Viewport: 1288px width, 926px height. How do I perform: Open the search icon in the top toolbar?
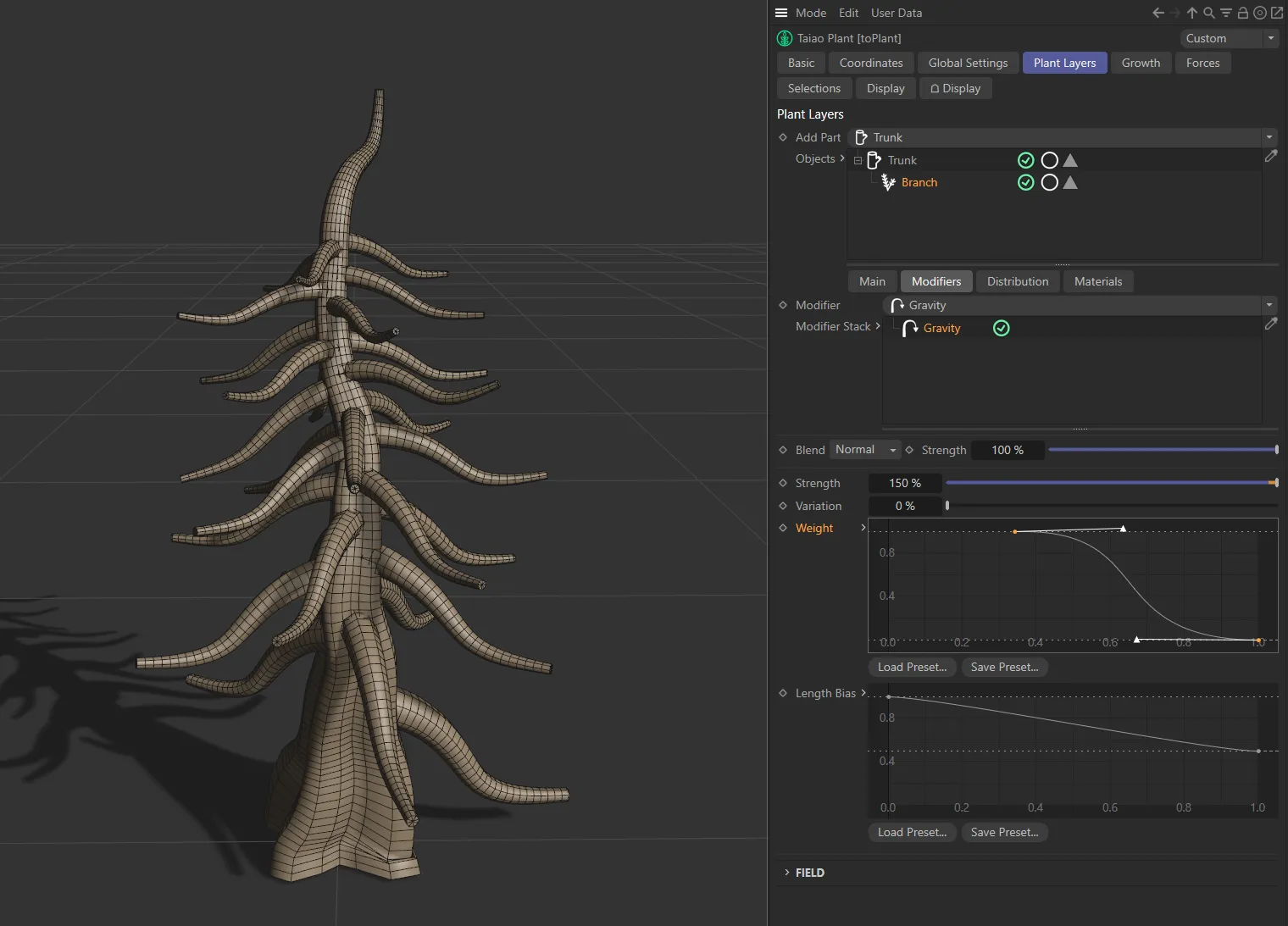(1208, 13)
